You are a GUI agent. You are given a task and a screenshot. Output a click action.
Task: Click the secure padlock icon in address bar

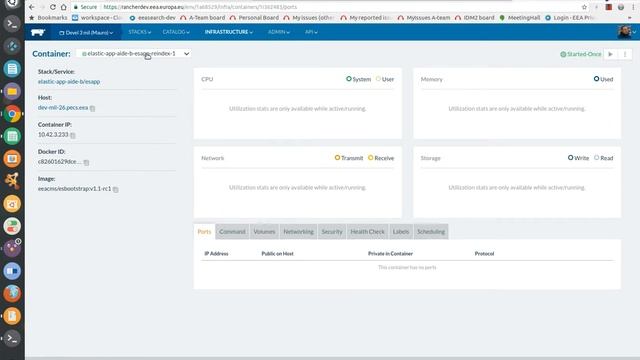pyautogui.click(x=76, y=7)
